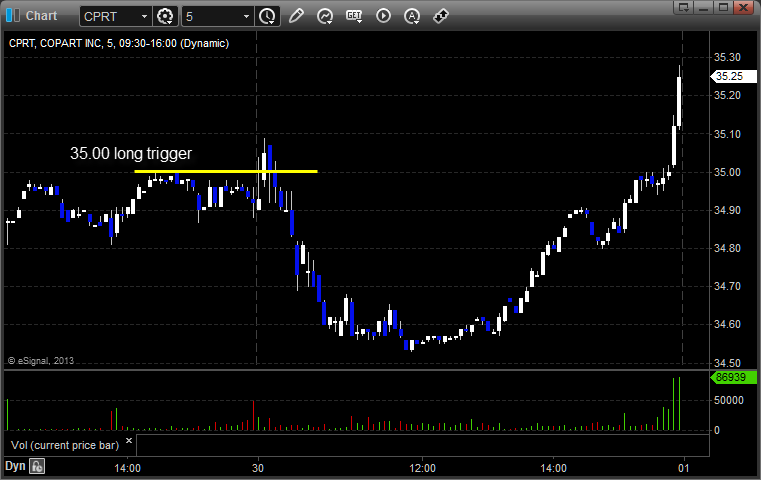
Task: Click the Chart title label
Action: click(41, 16)
